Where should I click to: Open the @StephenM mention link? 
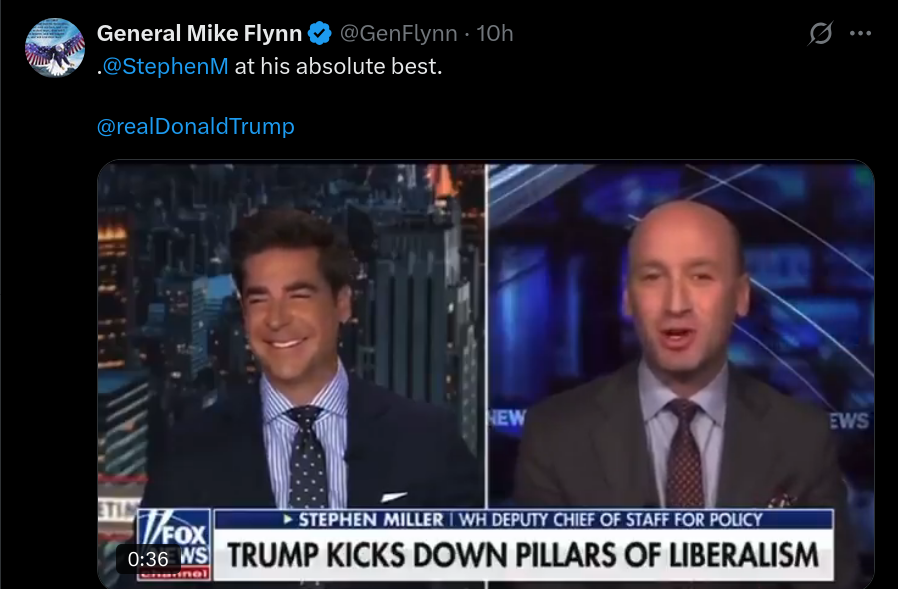(x=166, y=66)
